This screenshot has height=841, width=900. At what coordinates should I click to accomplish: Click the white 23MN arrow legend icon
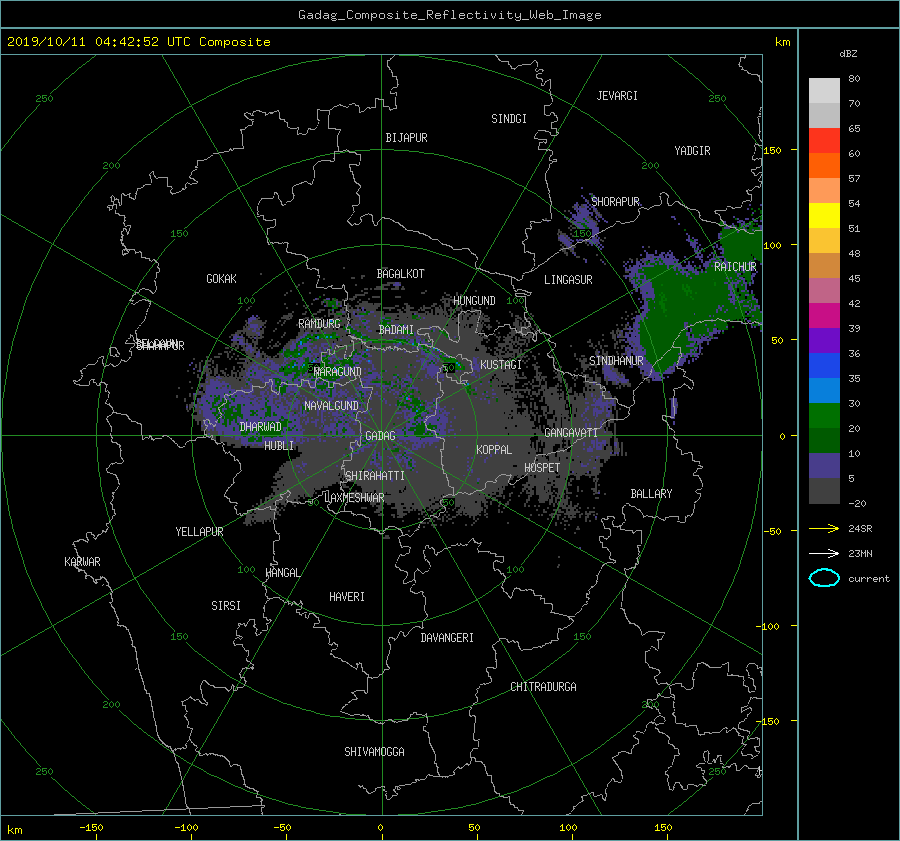[824, 553]
